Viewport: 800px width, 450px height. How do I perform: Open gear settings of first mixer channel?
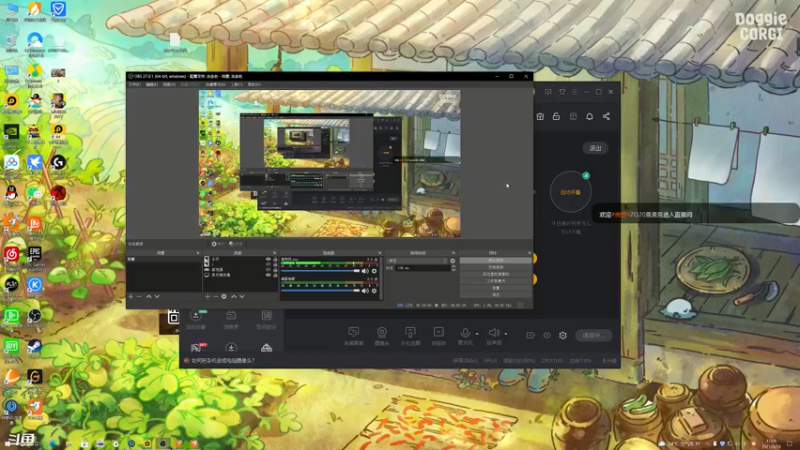374,271
